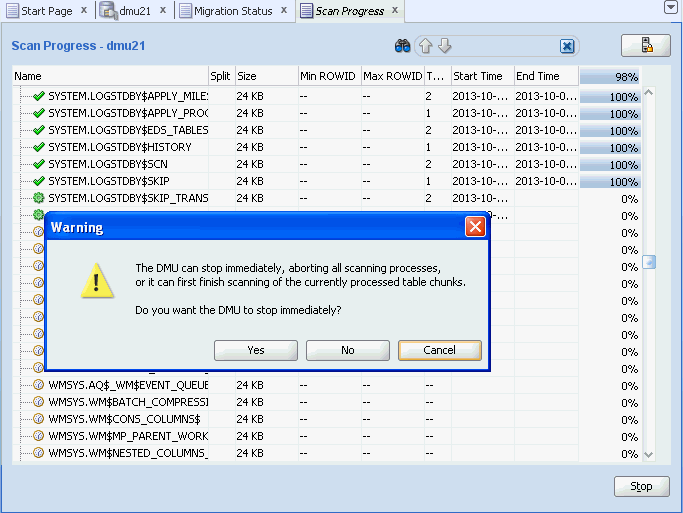Click the gear icon beside SYSTEM.LOGSTDBY$SKIP_TRANS
The height and width of the screenshot is (513, 683).
tap(39, 198)
